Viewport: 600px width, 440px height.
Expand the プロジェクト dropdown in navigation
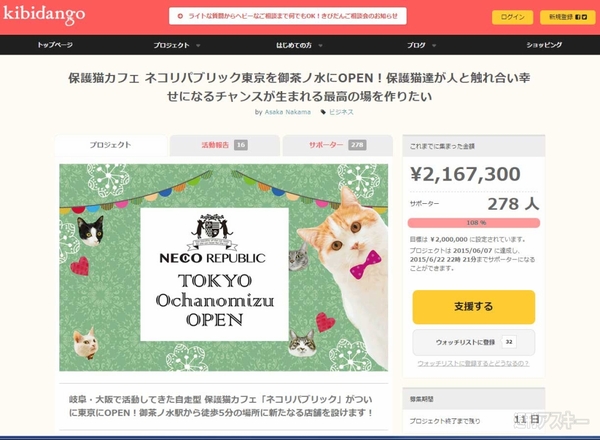198,45
